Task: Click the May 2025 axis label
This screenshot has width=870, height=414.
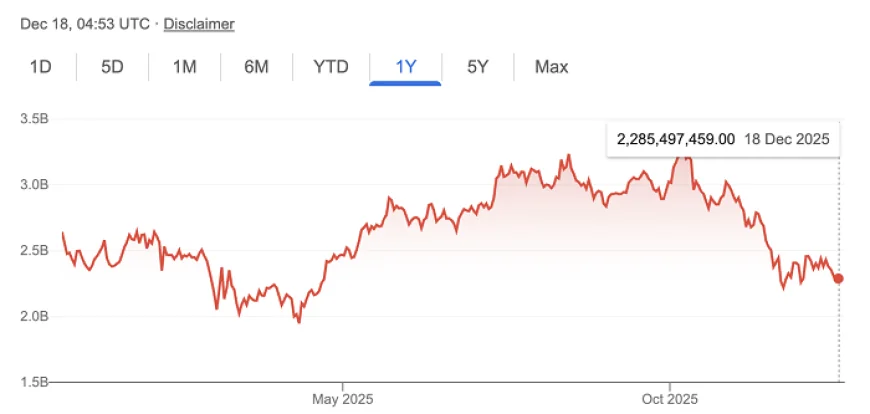Action: pos(342,398)
